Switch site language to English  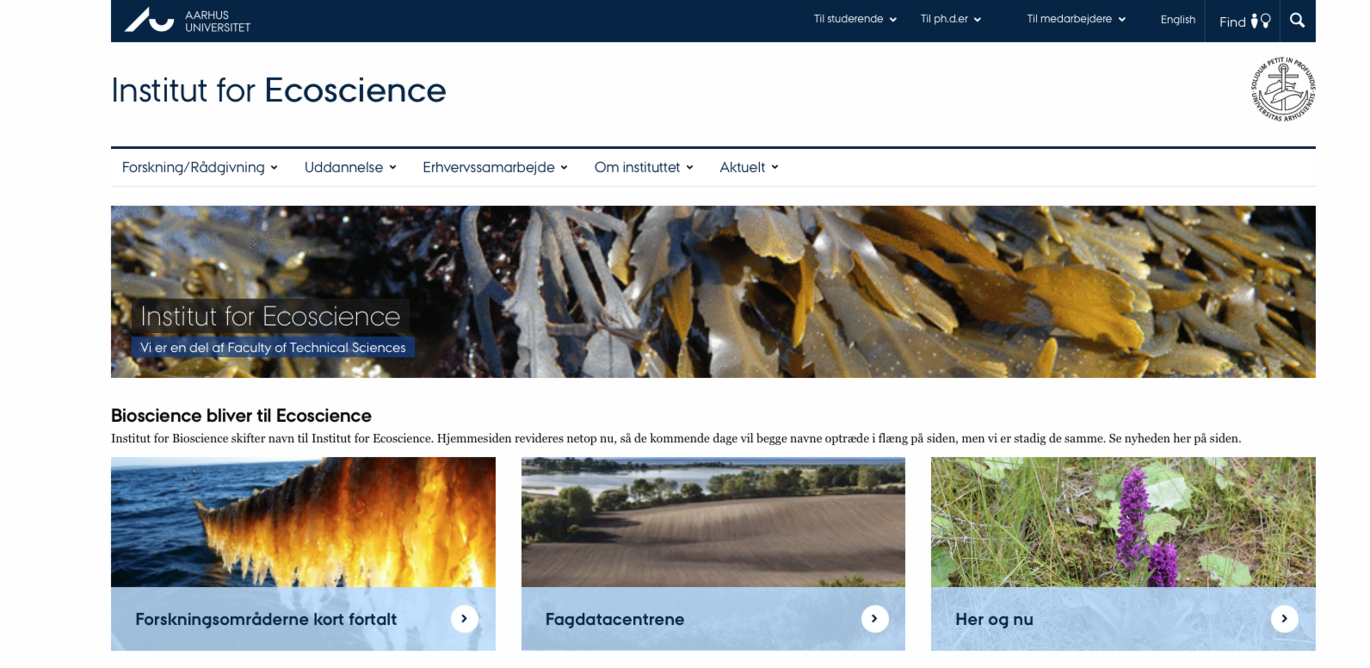(x=1178, y=19)
